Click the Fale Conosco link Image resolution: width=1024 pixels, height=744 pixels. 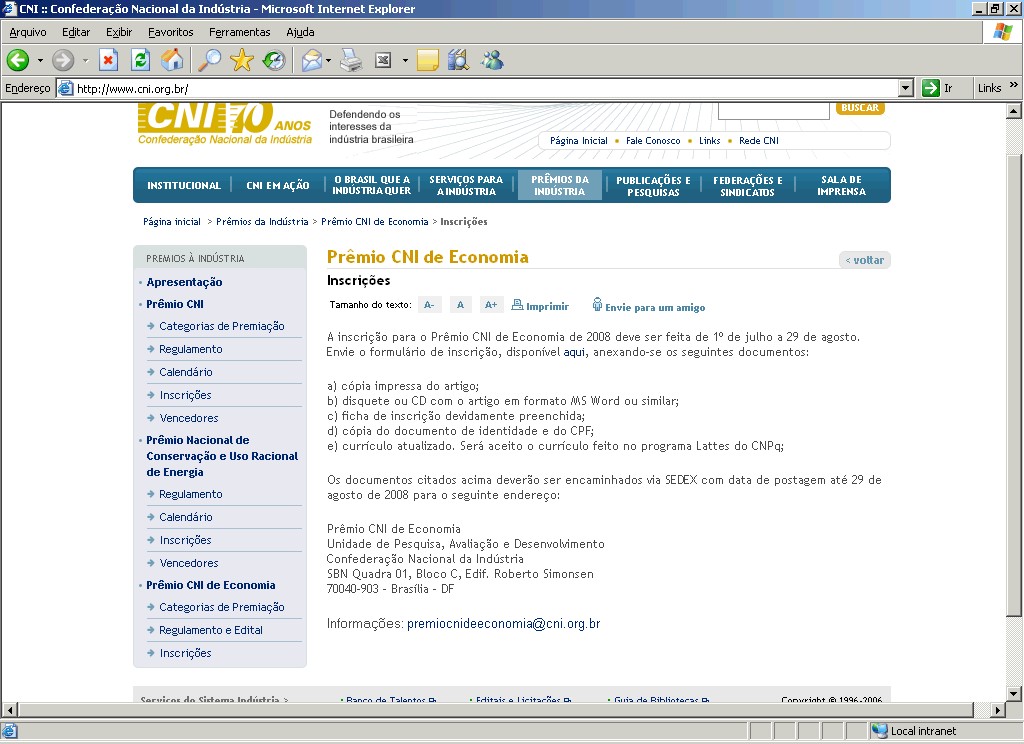tap(653, 140)
